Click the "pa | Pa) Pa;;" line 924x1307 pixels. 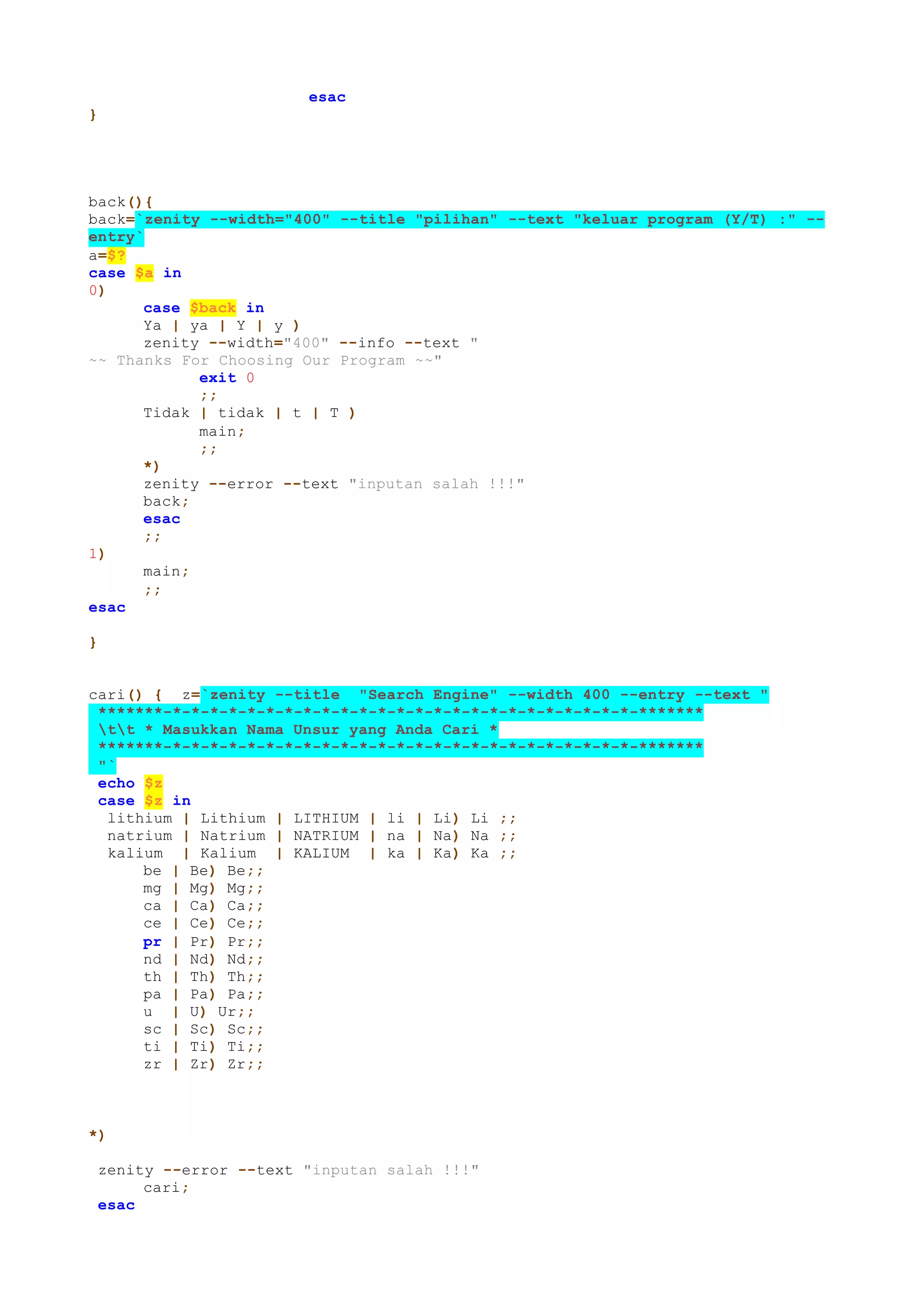pyautogui.click(x=203, y=995)
